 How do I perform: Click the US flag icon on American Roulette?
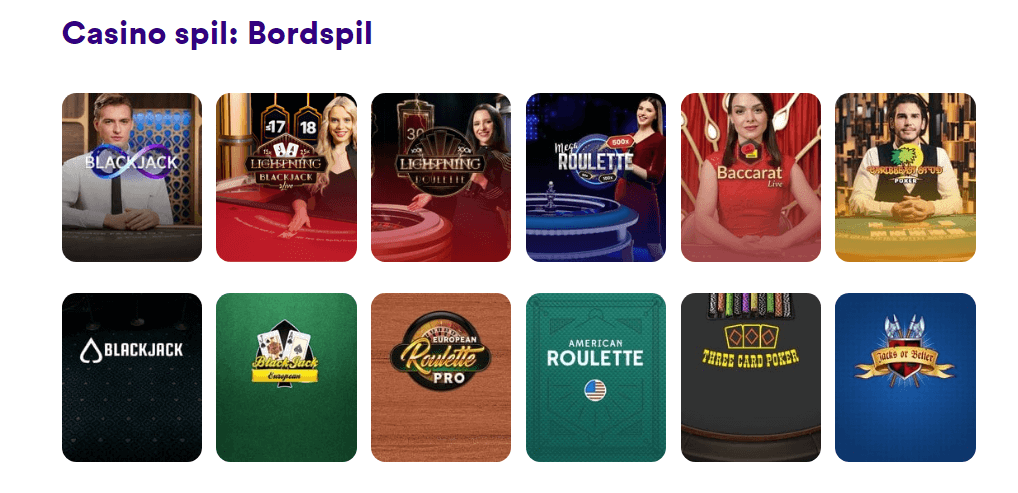[595, 390]
